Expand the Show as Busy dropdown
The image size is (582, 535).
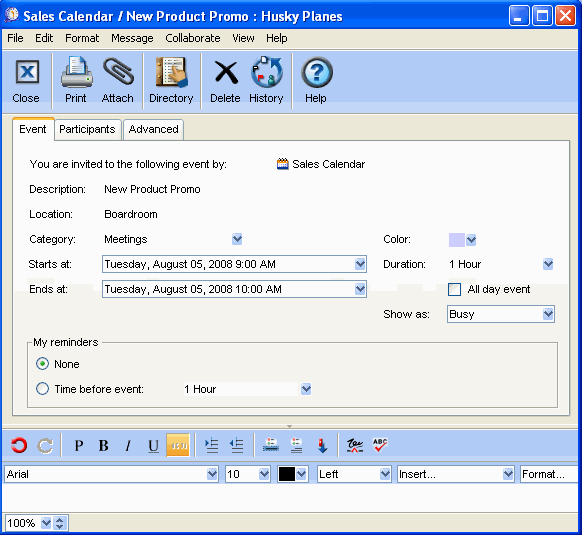pos(548,314)
